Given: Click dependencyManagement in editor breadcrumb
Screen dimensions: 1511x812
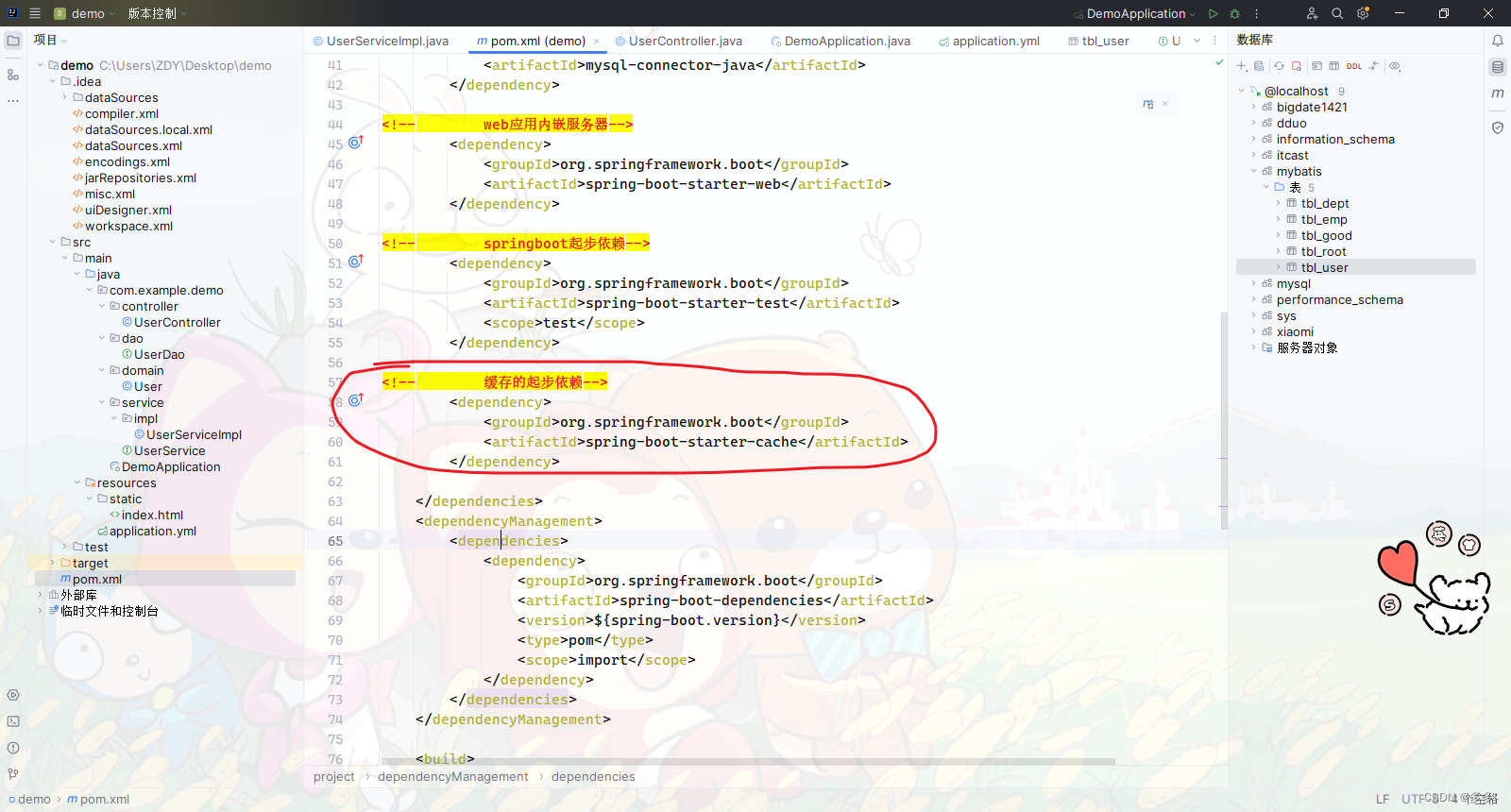Looking at the screenshot, I should [x=453, y=776].
